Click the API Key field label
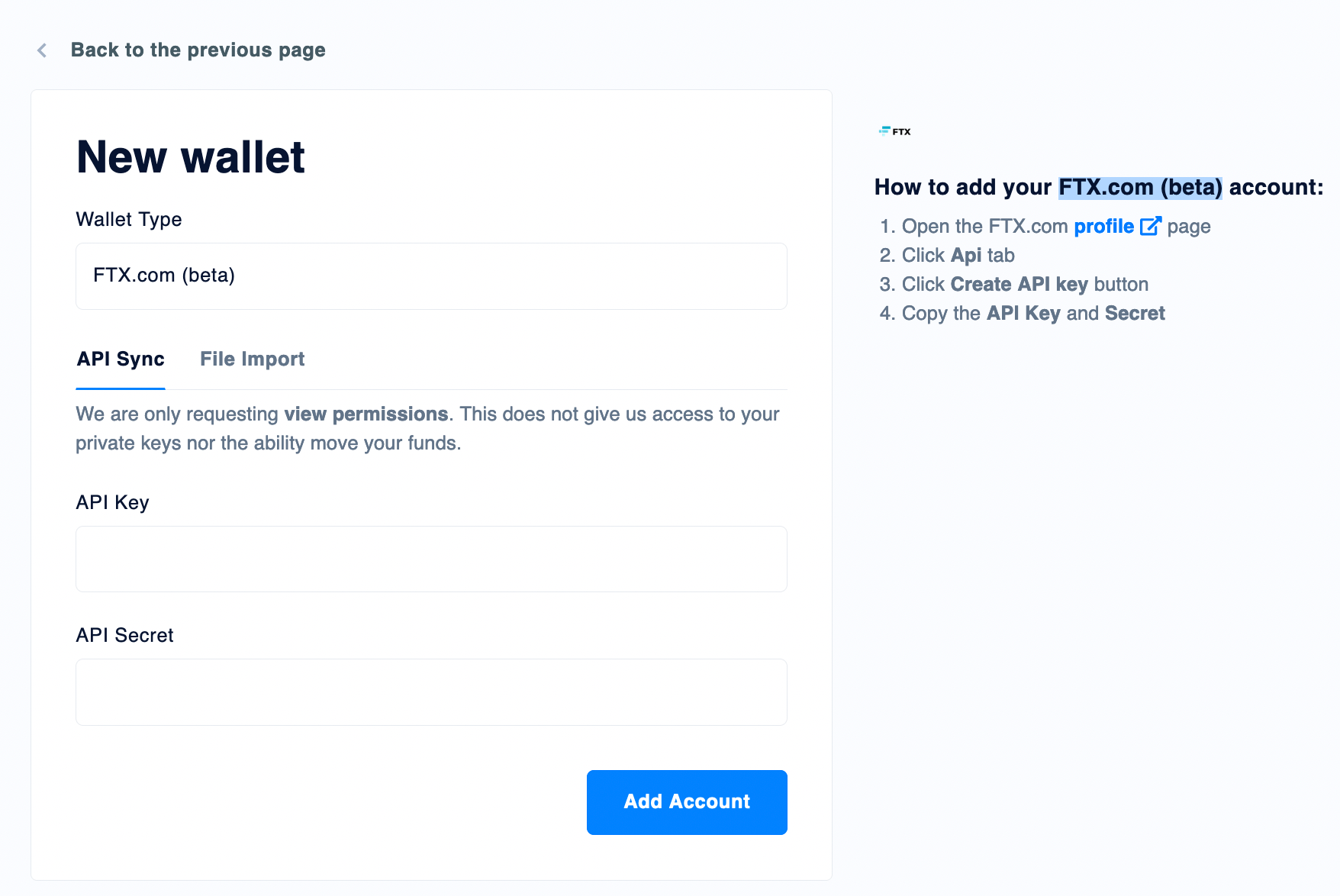Viewport: 1340px width, 896px height. click(113, 502)
